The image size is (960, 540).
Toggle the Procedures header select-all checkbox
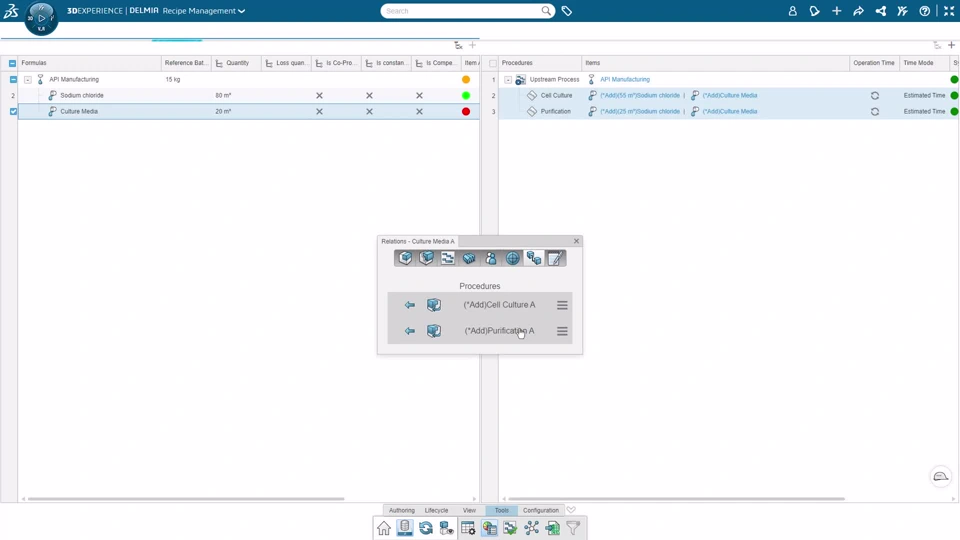(493, 63)
